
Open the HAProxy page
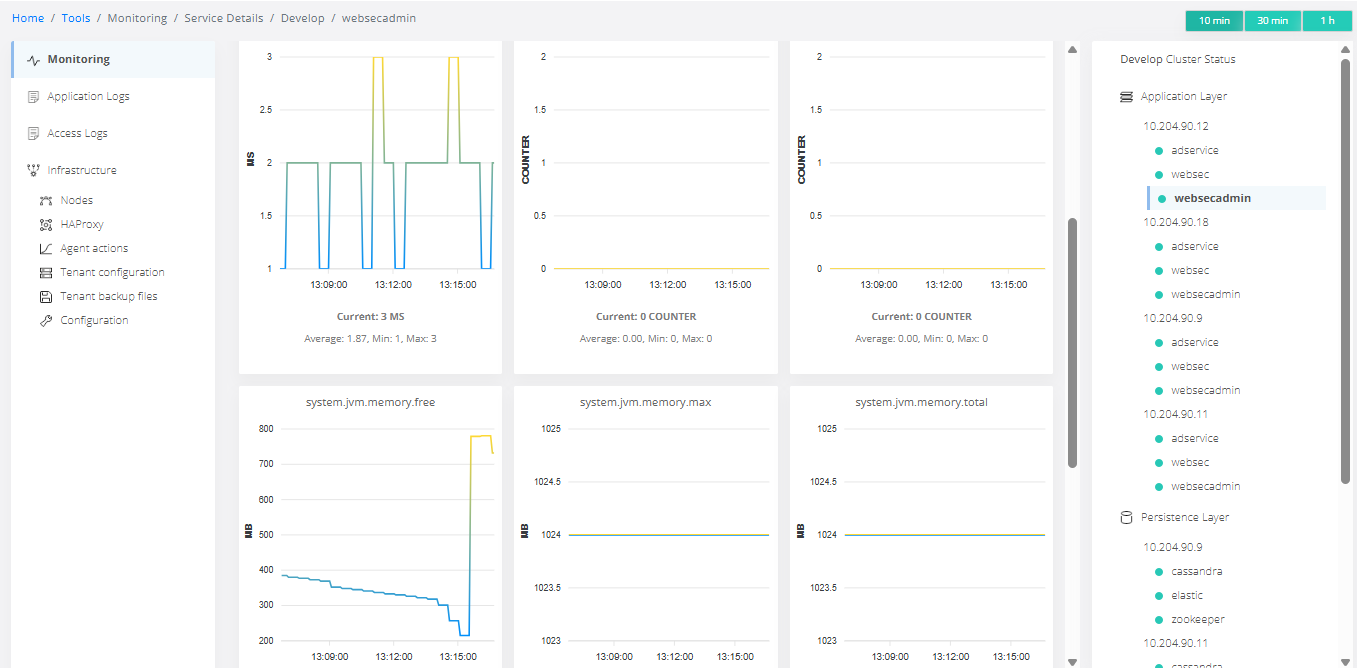point(82,225)
